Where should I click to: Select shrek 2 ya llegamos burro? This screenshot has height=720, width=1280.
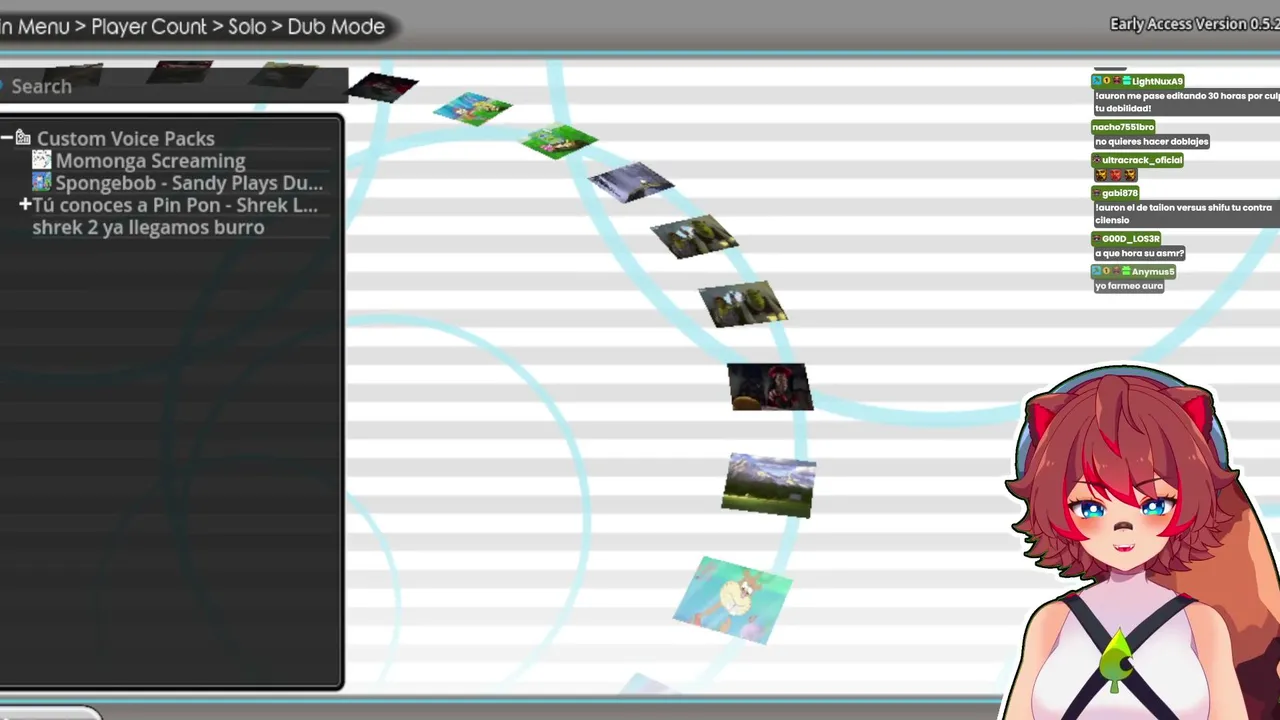[x=148, y=227]
